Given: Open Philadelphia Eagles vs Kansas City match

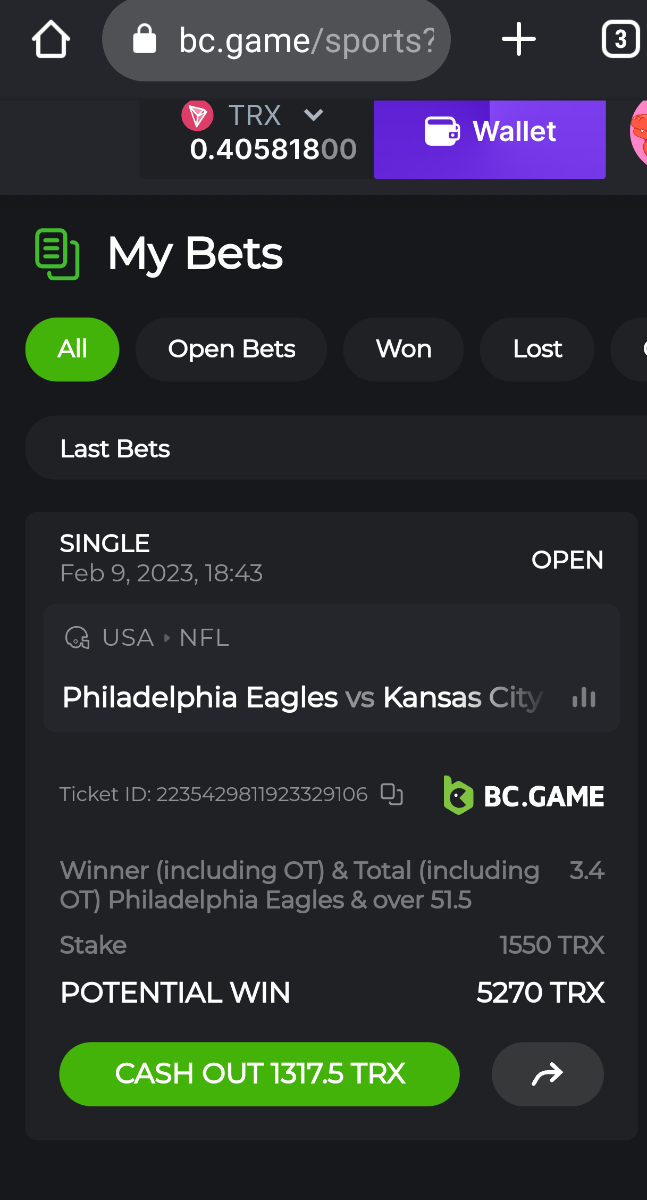Looking at the screenshot, I should point(302,698).
